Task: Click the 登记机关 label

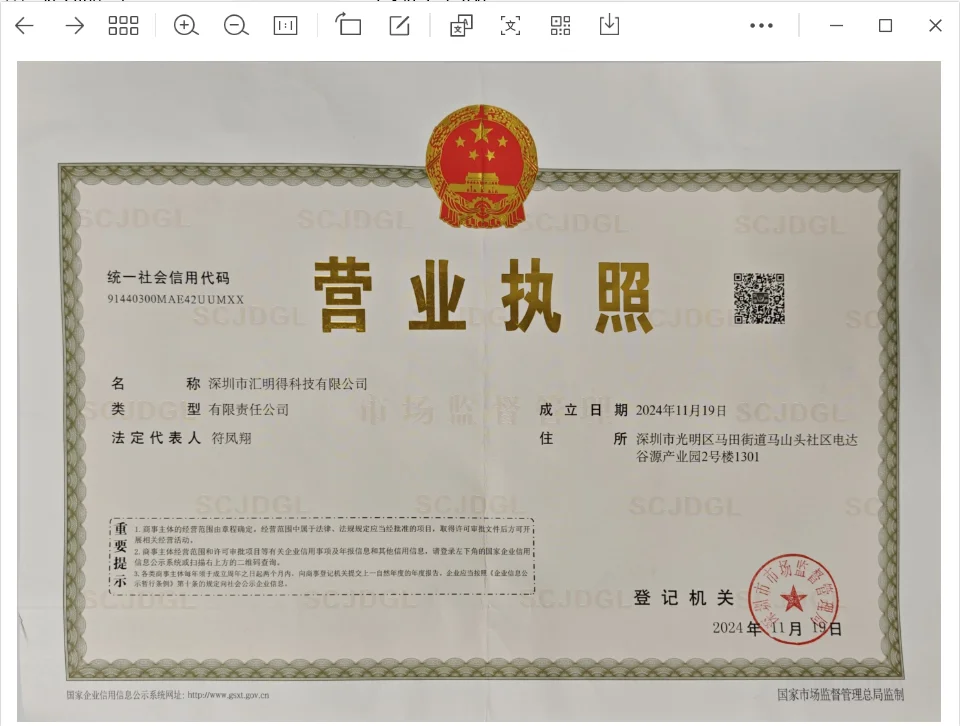Action: pos(684,597)
